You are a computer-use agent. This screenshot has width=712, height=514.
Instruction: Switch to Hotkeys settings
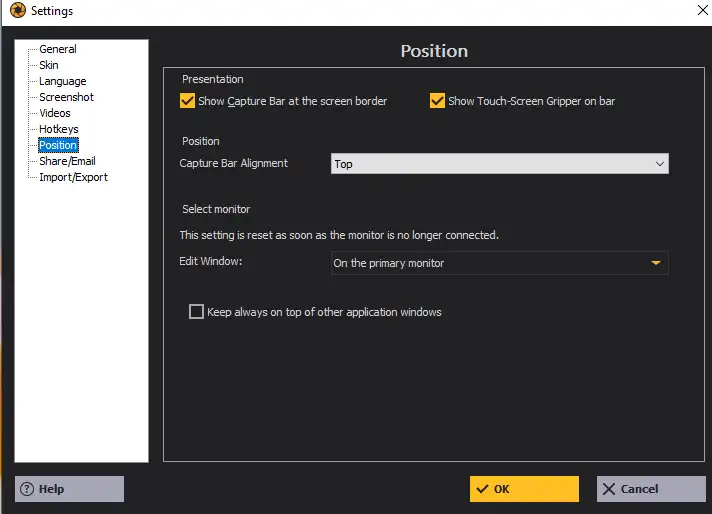[59, 129]
